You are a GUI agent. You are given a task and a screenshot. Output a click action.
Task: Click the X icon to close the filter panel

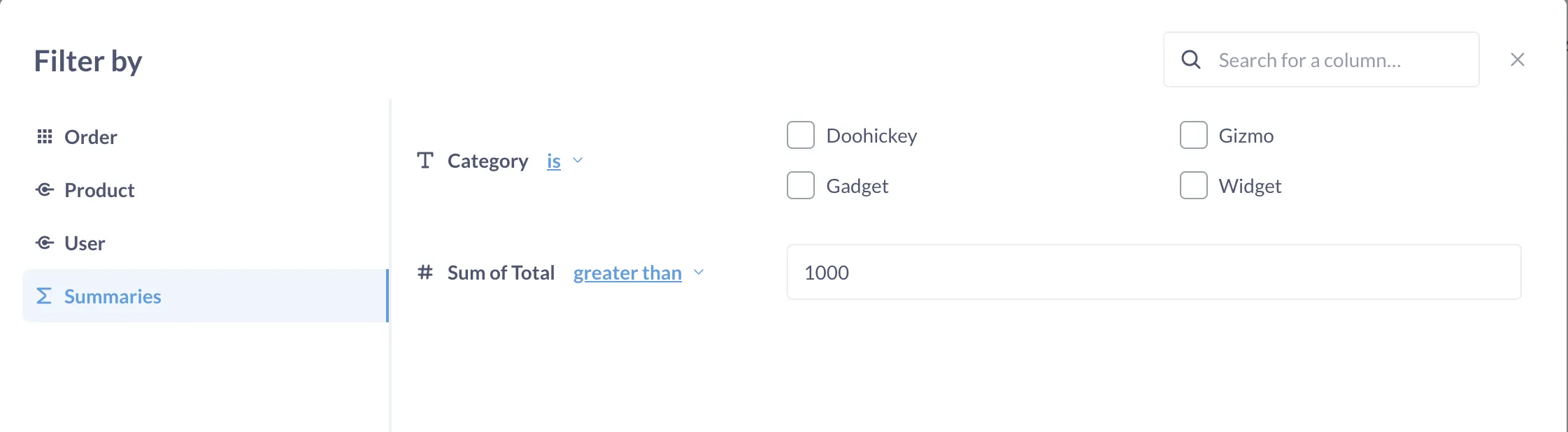coord(1518,59)
